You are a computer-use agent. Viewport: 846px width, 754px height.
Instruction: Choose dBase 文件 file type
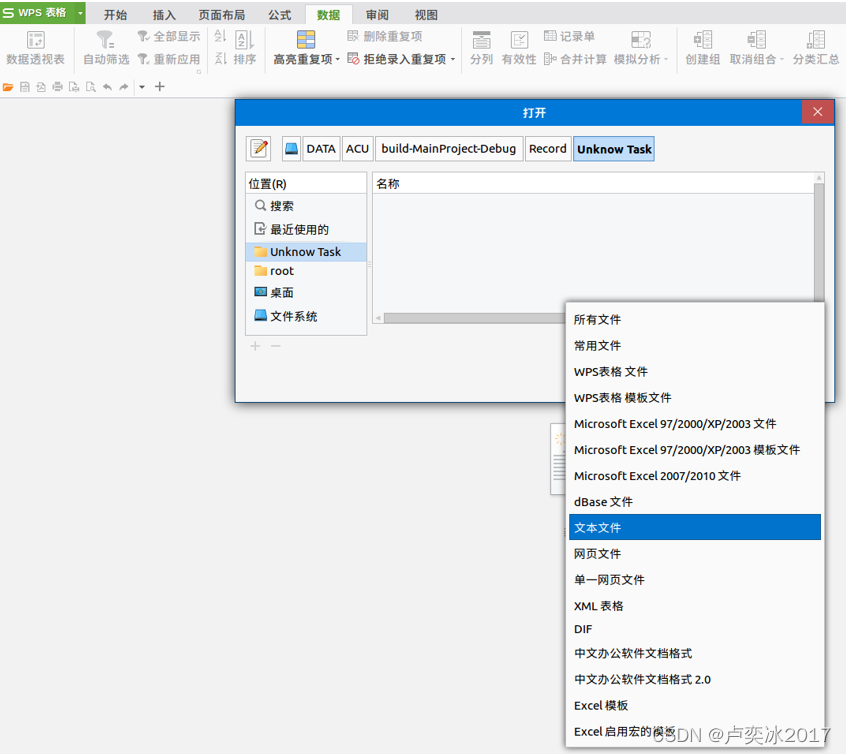(x=695, y=502)
